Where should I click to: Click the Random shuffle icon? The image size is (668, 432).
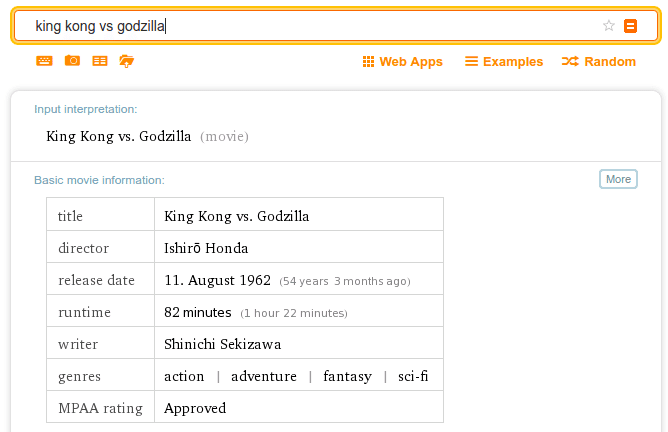(570, 61)
